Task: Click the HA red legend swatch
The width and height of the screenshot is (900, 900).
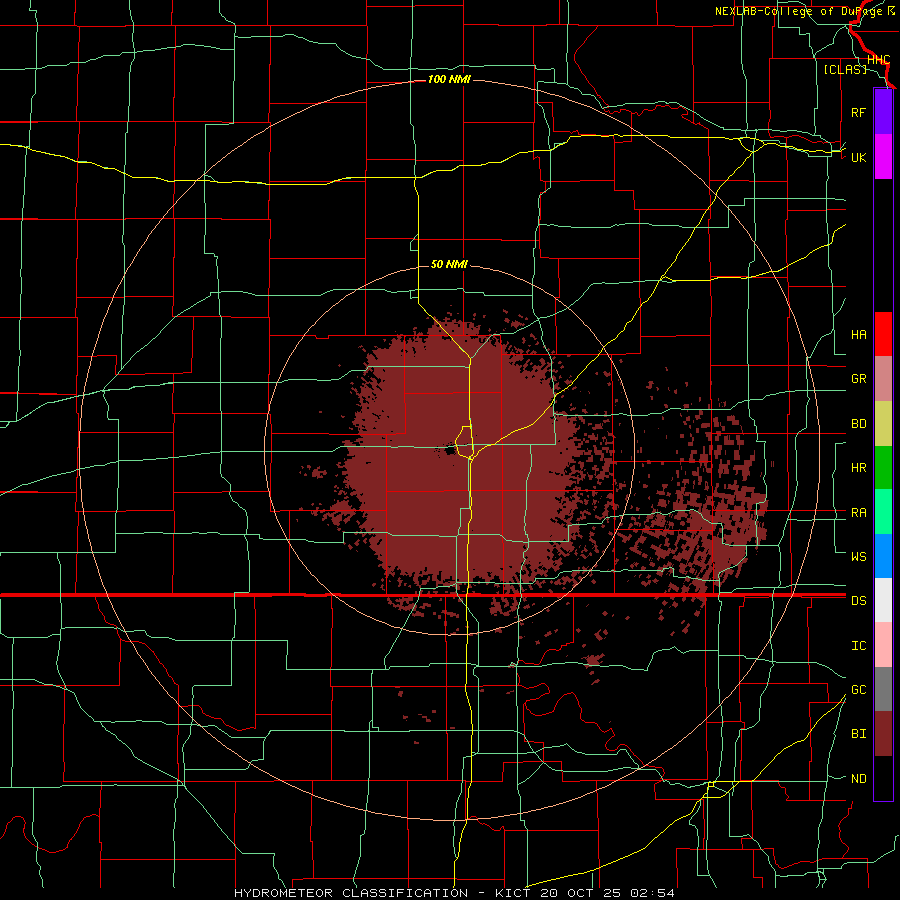Action: (x=883, y=334)
